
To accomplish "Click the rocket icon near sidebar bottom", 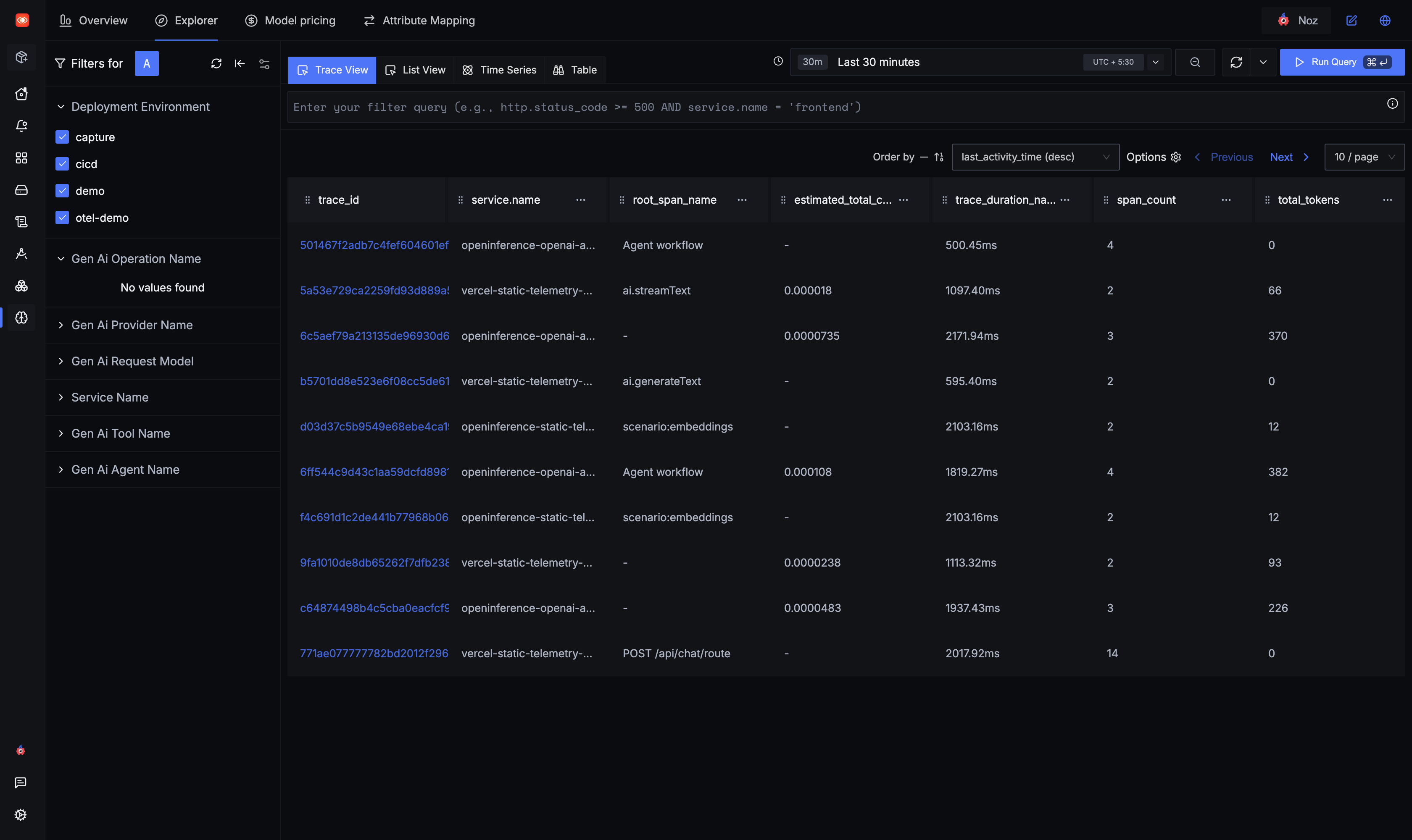I will coord(21,751).
